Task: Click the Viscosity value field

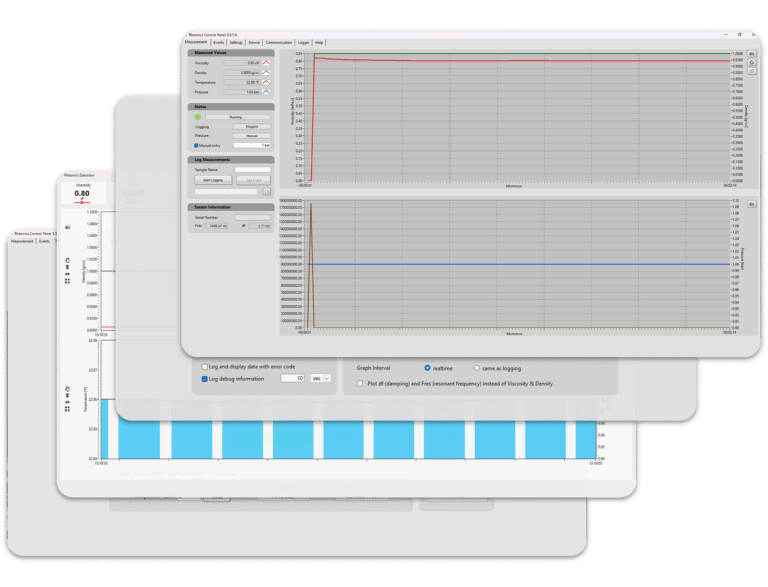Action: pyautogui.click(x=242, y=63)
